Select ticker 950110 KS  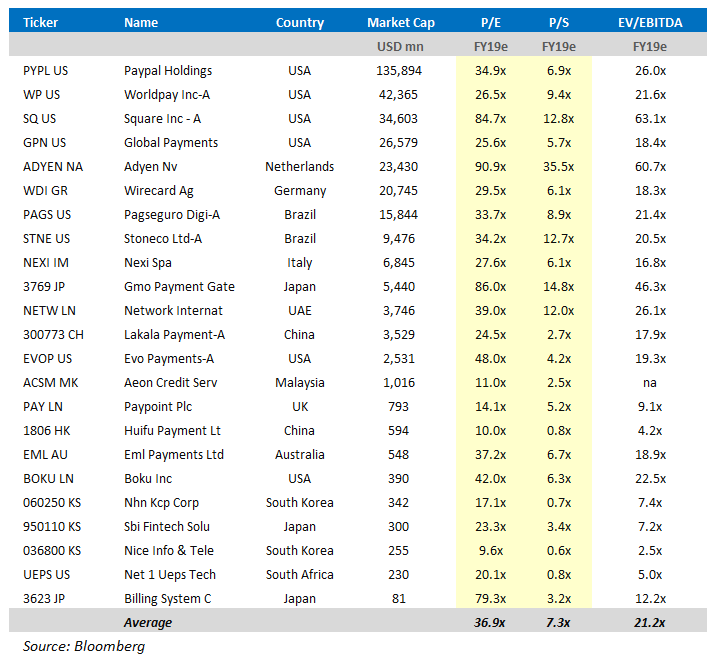point(52,527)
